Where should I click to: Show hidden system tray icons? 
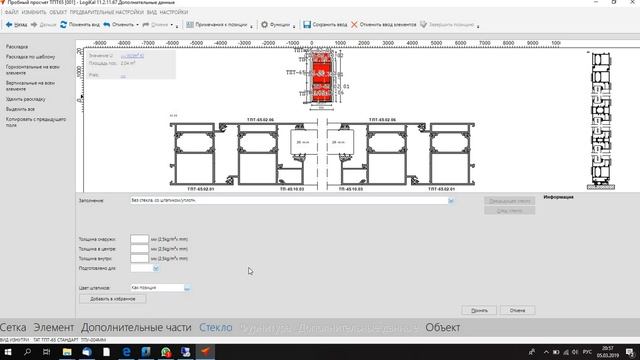pos(546,352)
